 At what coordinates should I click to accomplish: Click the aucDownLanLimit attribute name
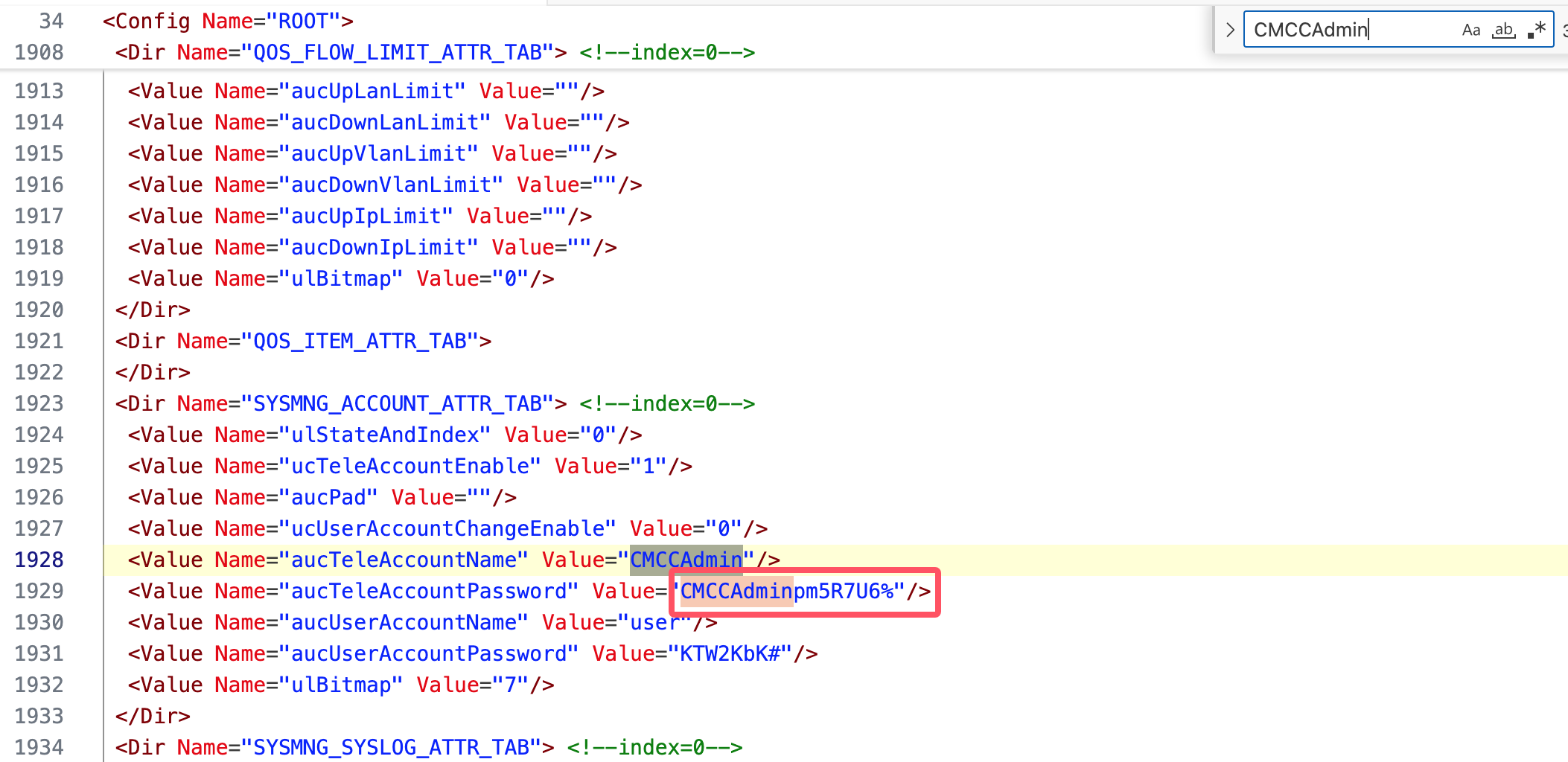click(384, 122)
